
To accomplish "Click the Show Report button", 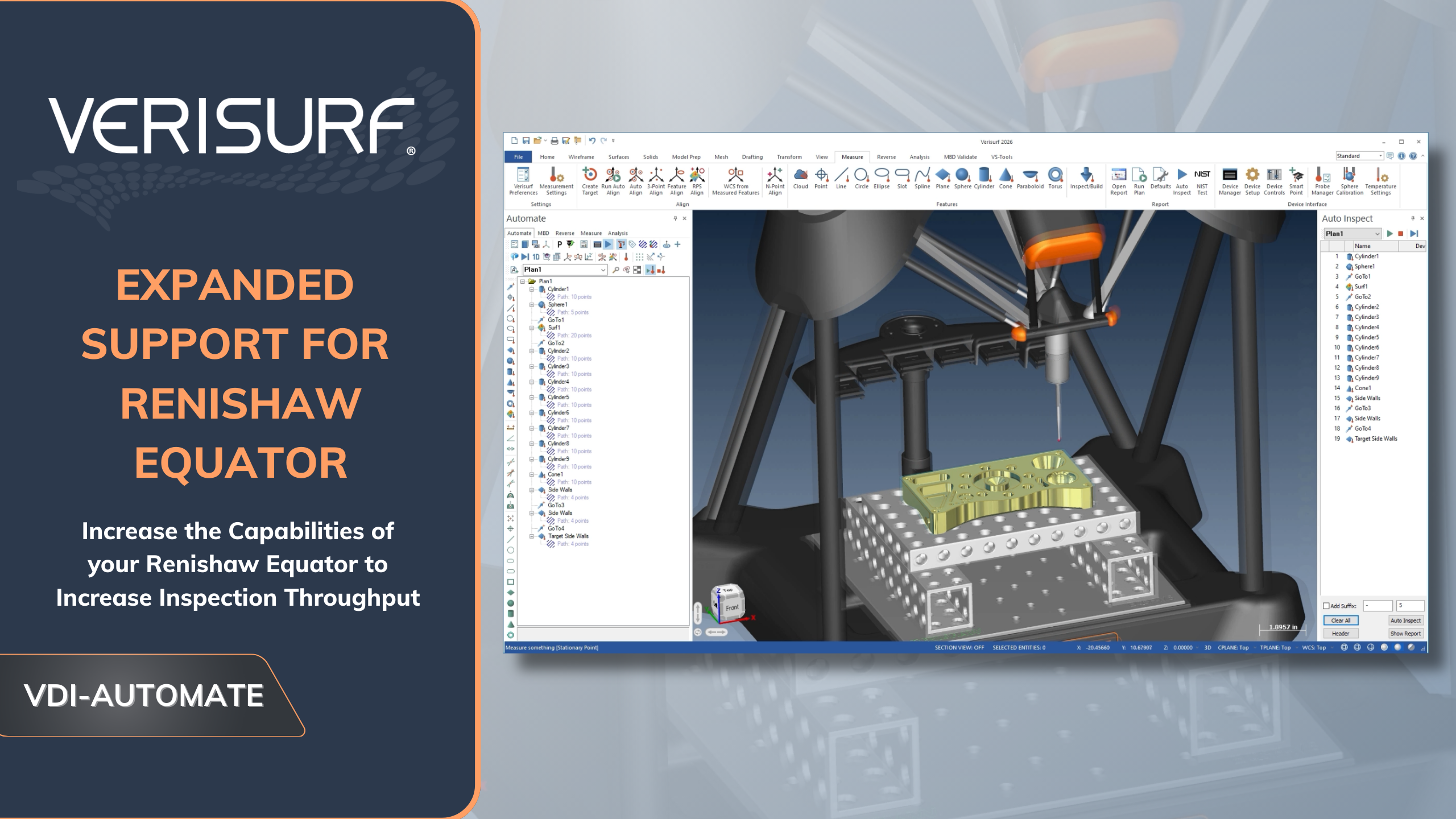I will (x=1405, y=634).
